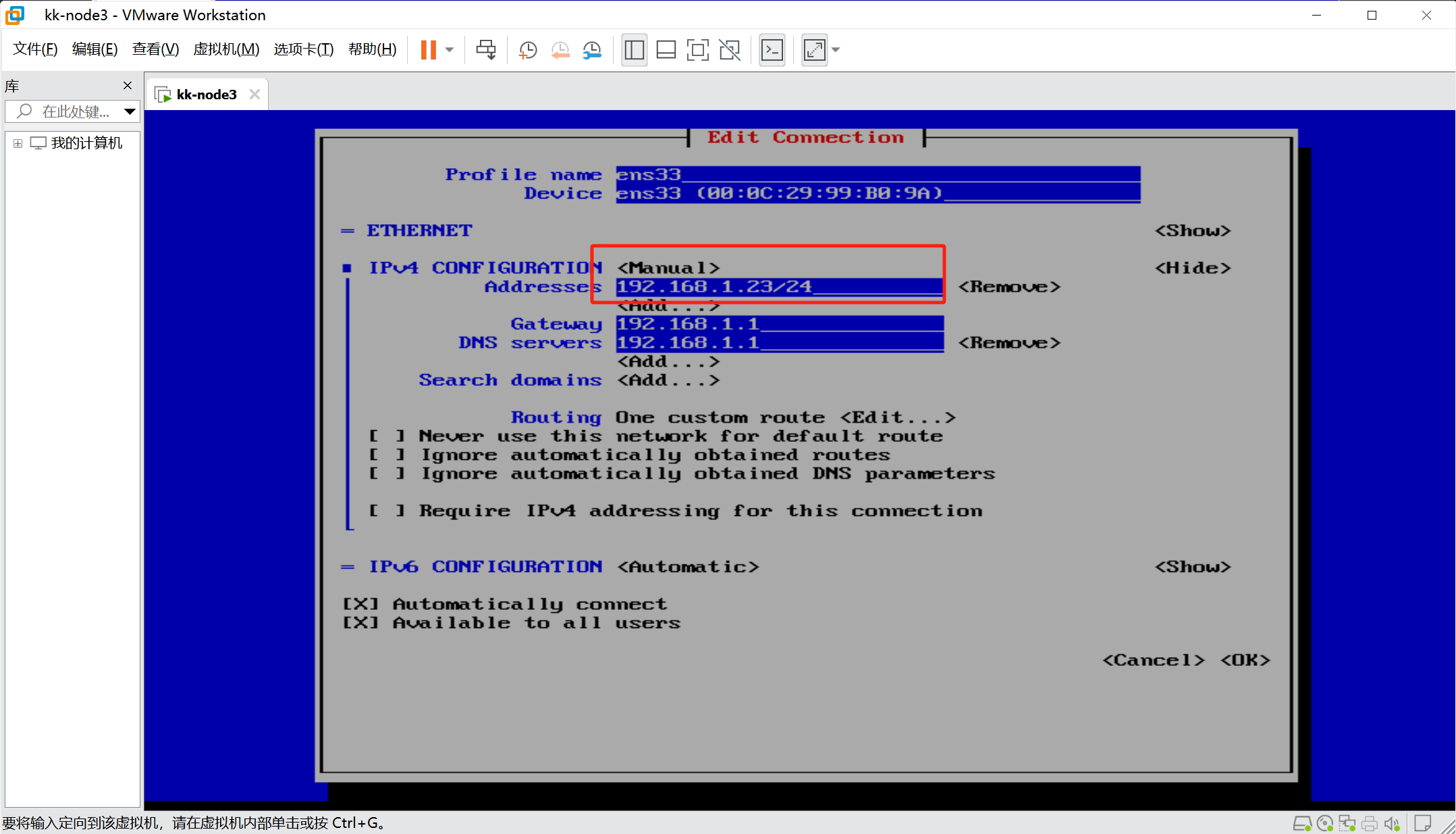
Task: Confirm the connection with OK
Action: point(1245,660)
